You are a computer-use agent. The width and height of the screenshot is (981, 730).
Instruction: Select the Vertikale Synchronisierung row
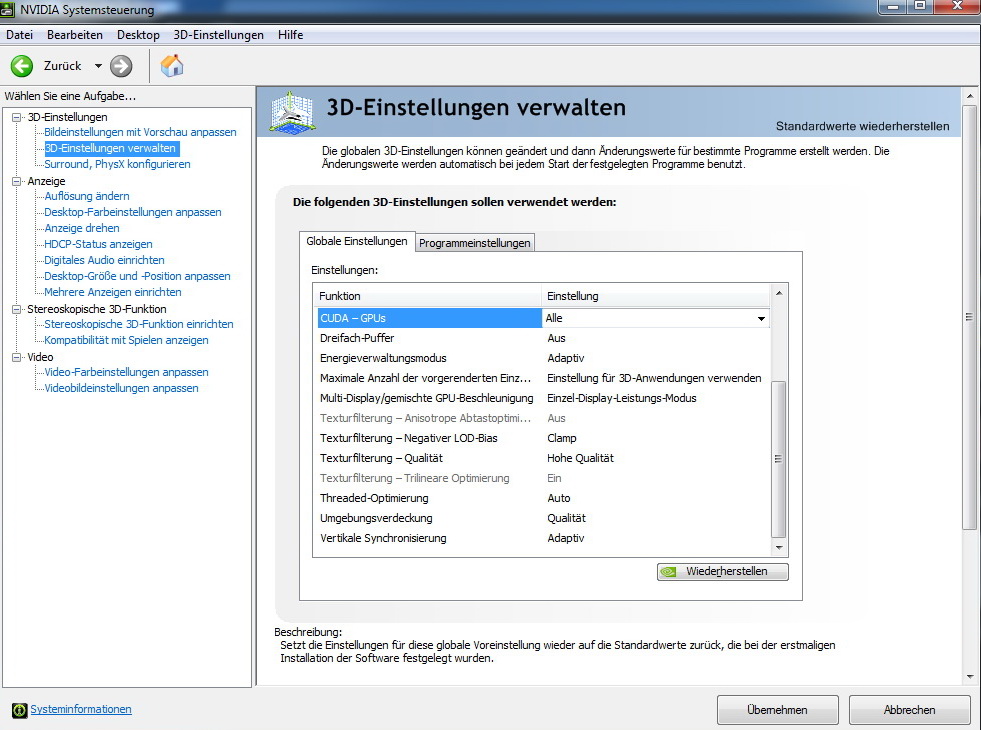[x=543, y=538]
